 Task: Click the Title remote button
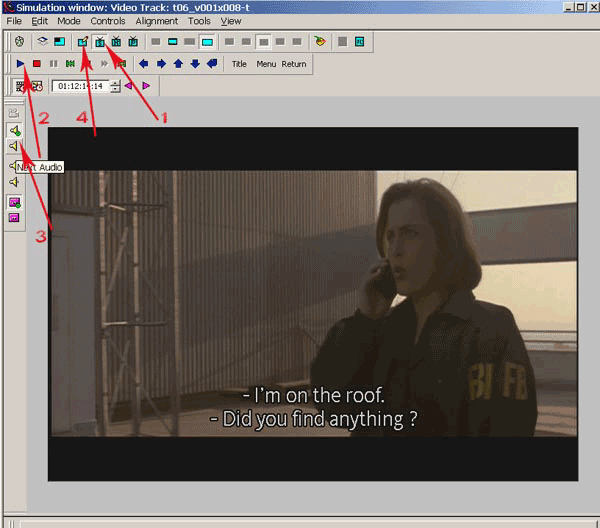coord(239,64)
